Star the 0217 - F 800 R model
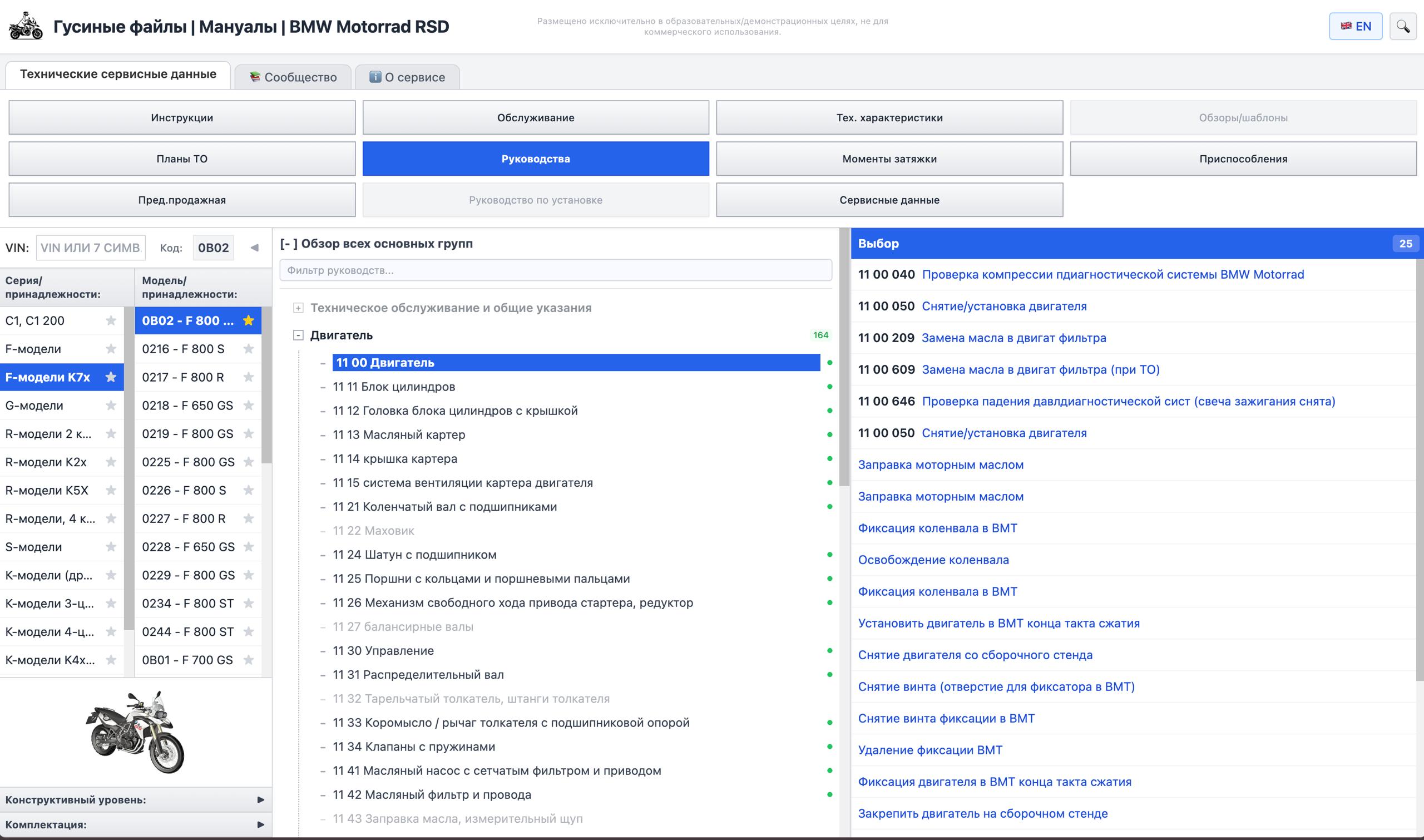The height and width of the screenshot is (840, 1424). coord(249,377)
